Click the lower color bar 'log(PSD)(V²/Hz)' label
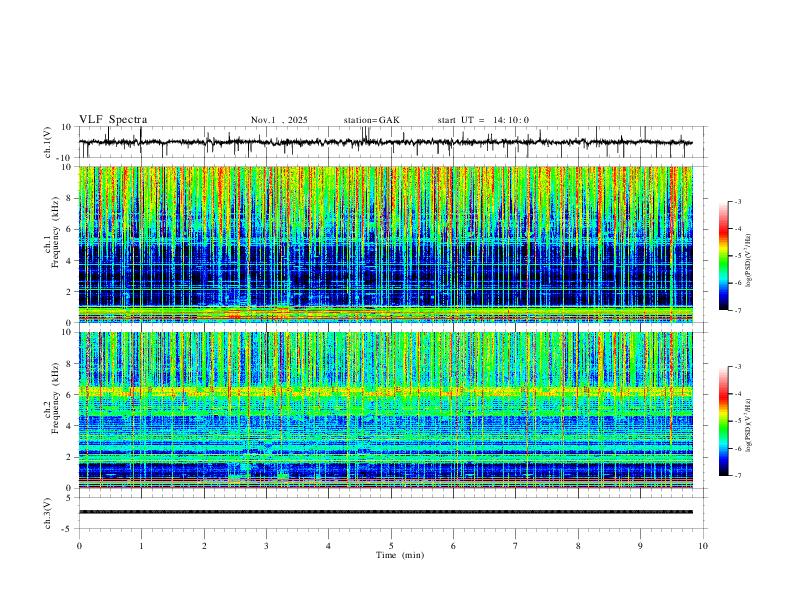This screenshot has width=792, height=612. point(749,426)
